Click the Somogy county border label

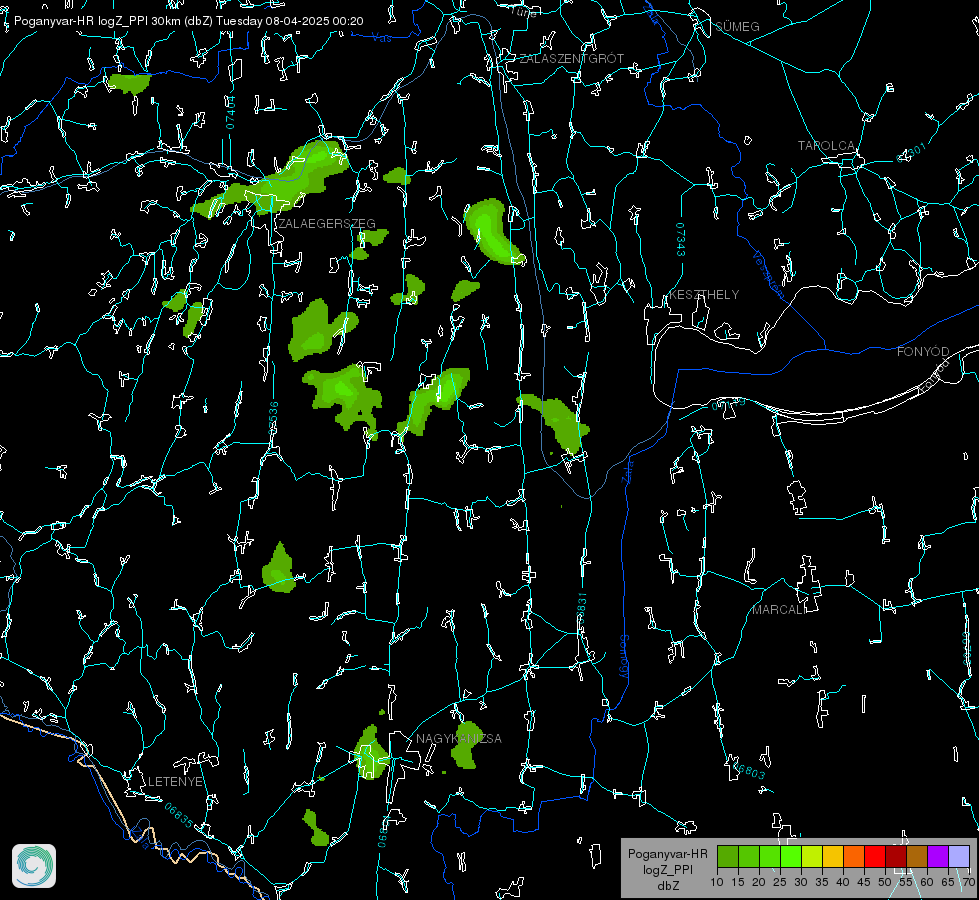tap(624, 657)
